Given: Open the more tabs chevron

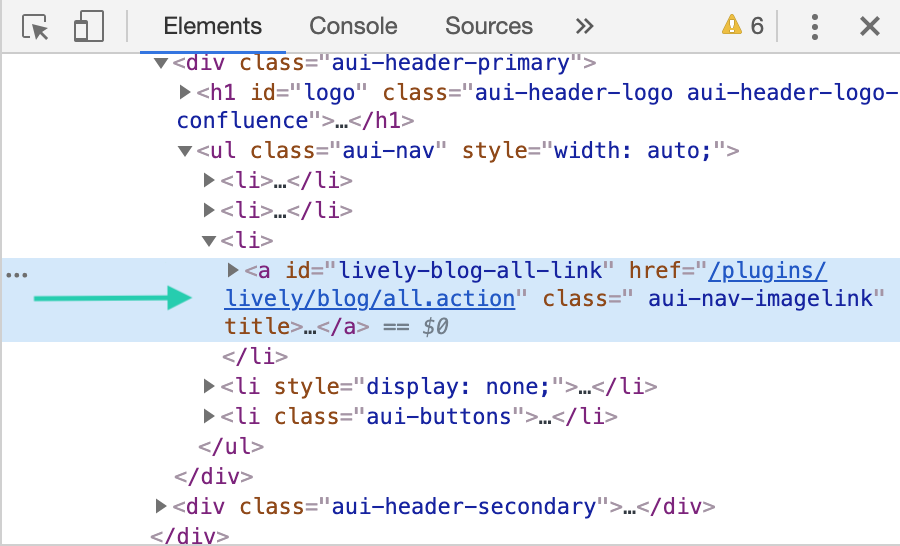Looking at the screenshot, I should click(x=585, y=27).
